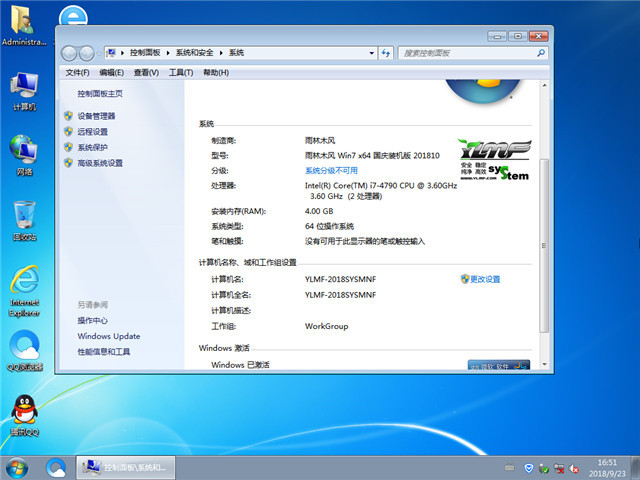Screen dimensions: 640x480
Task: Click the Windows Start orb
Action: pyautogui.click(x=17, y=467)
